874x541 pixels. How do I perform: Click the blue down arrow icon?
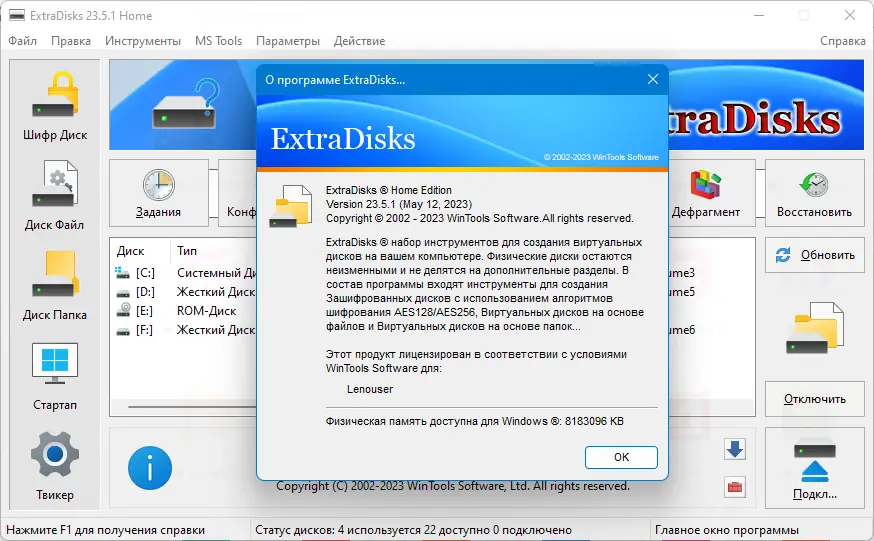[x=735, y=449]
